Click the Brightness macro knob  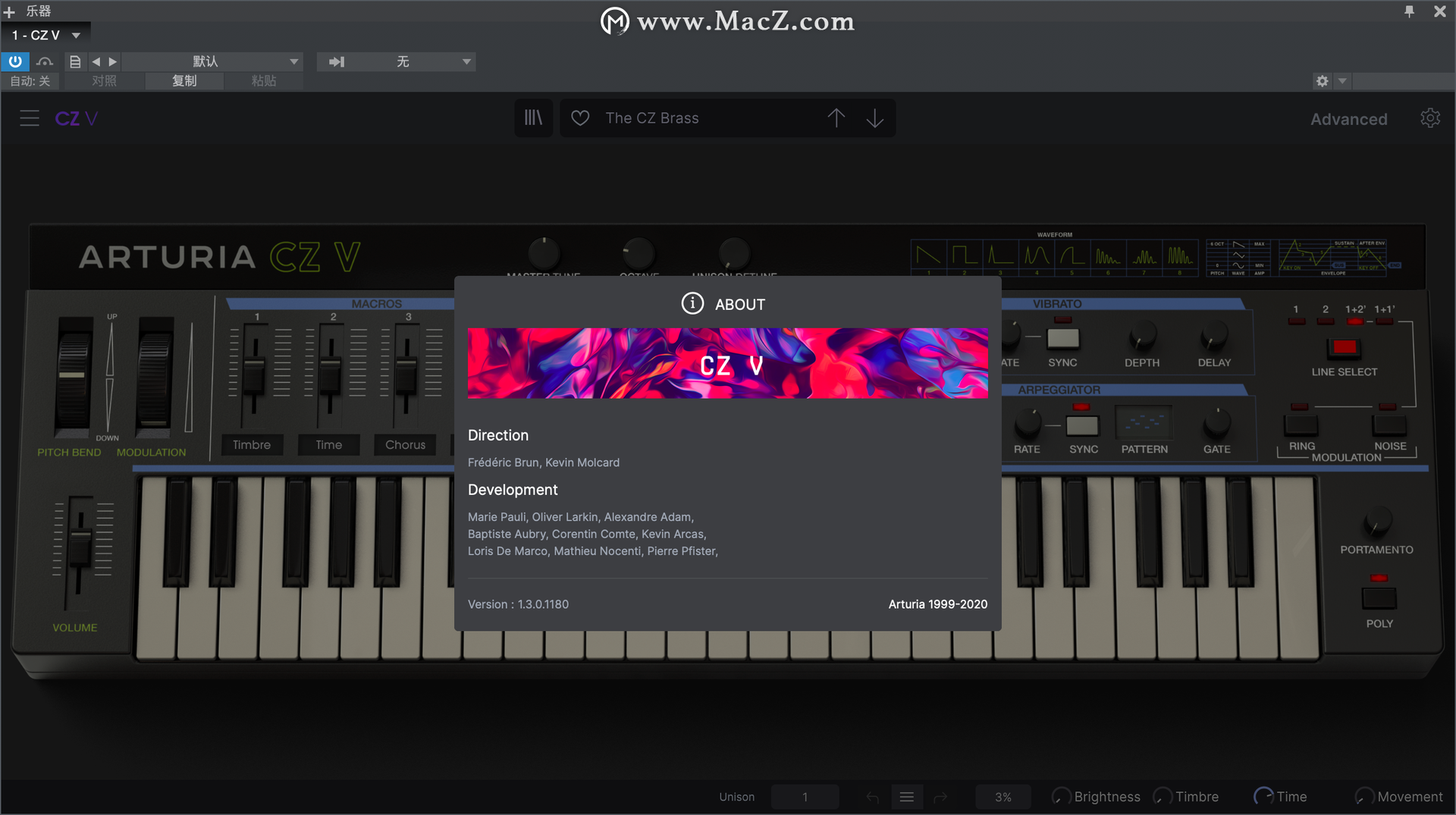(1062, 796)
